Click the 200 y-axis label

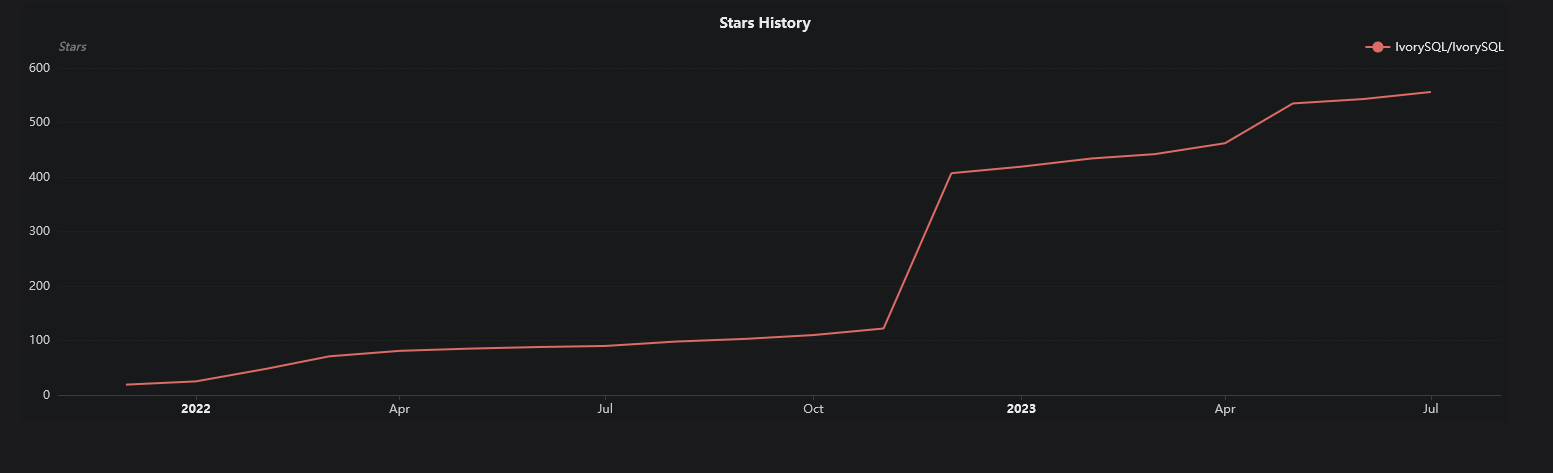point(40,286)
